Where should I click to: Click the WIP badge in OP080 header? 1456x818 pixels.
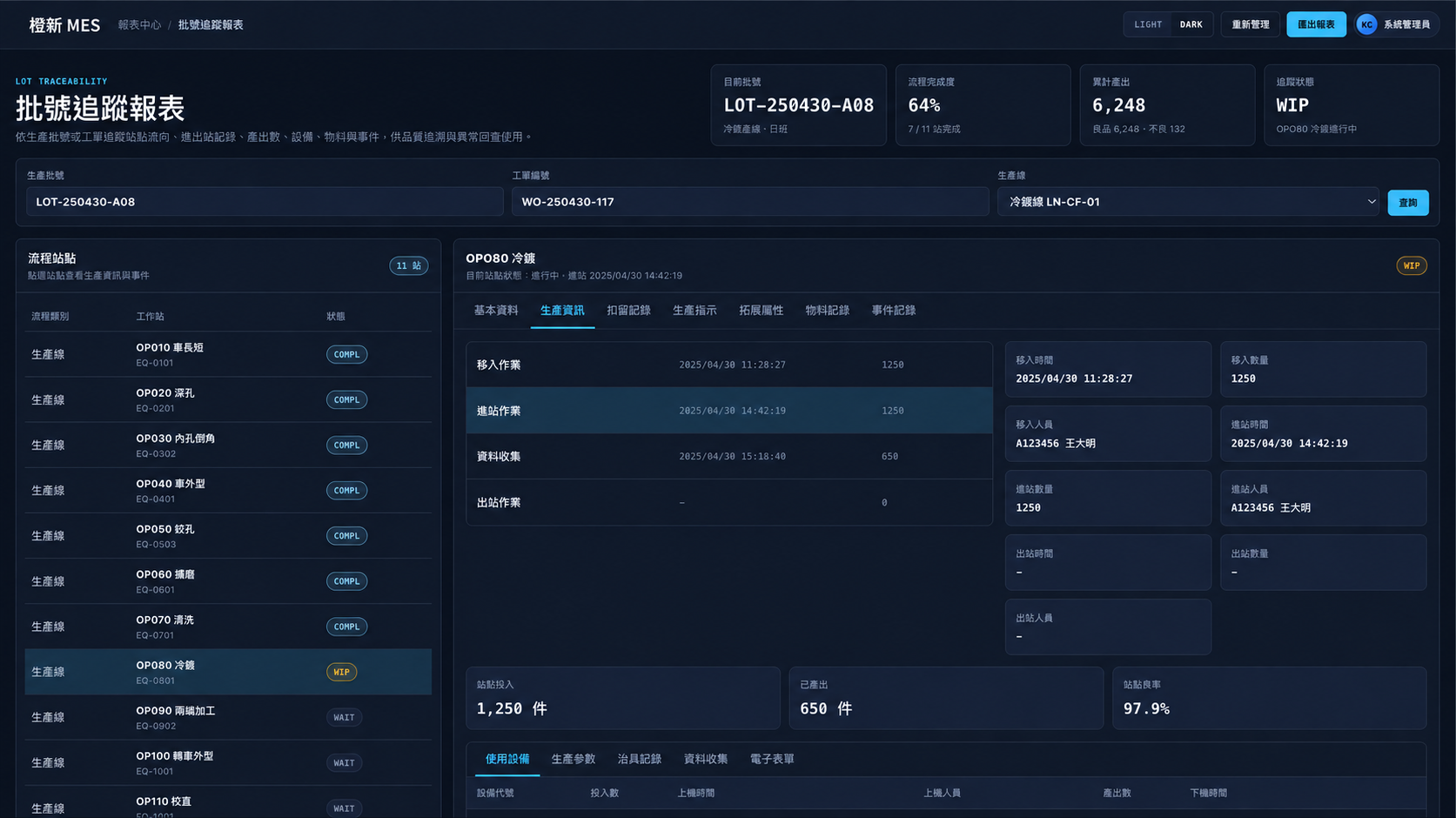point(1411,265)
